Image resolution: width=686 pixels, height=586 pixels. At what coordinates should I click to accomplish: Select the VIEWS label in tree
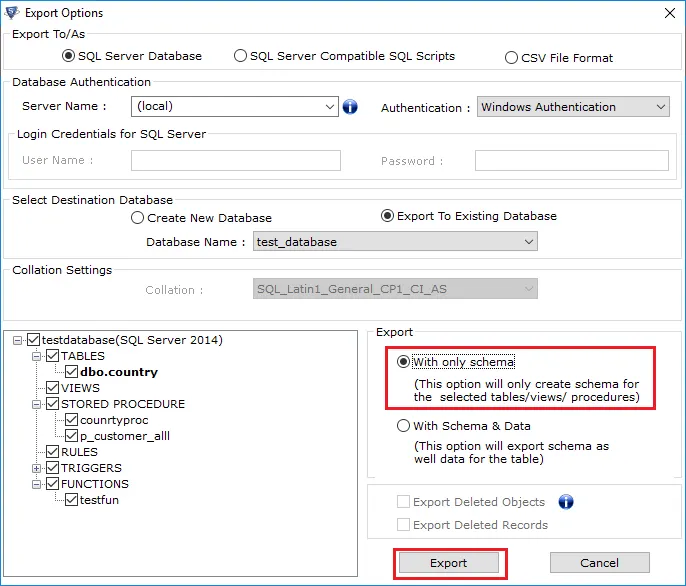pyautogui.click(x=80, y=388)
